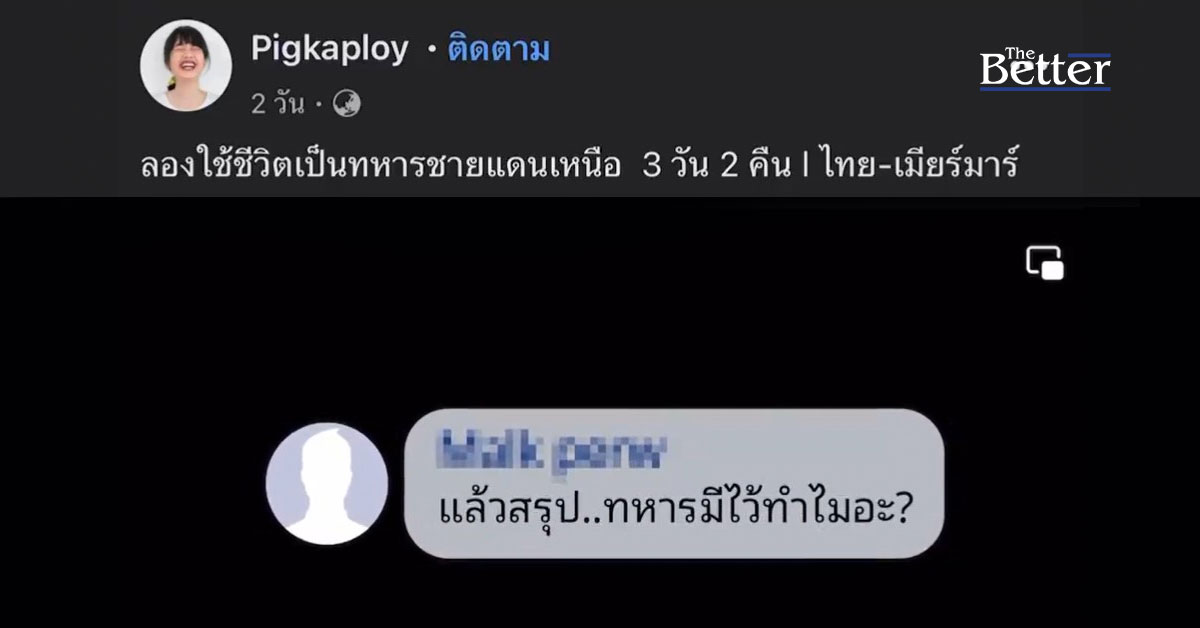This screenshot has width=1200, height=628.
Task: Open the Pigkaploy page name
Action: 330,49
